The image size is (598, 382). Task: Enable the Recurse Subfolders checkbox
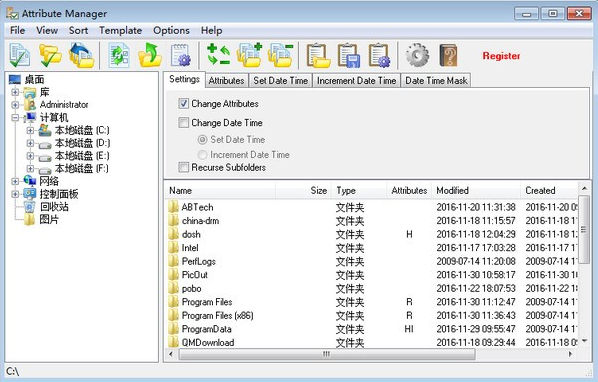click(183, 167)
